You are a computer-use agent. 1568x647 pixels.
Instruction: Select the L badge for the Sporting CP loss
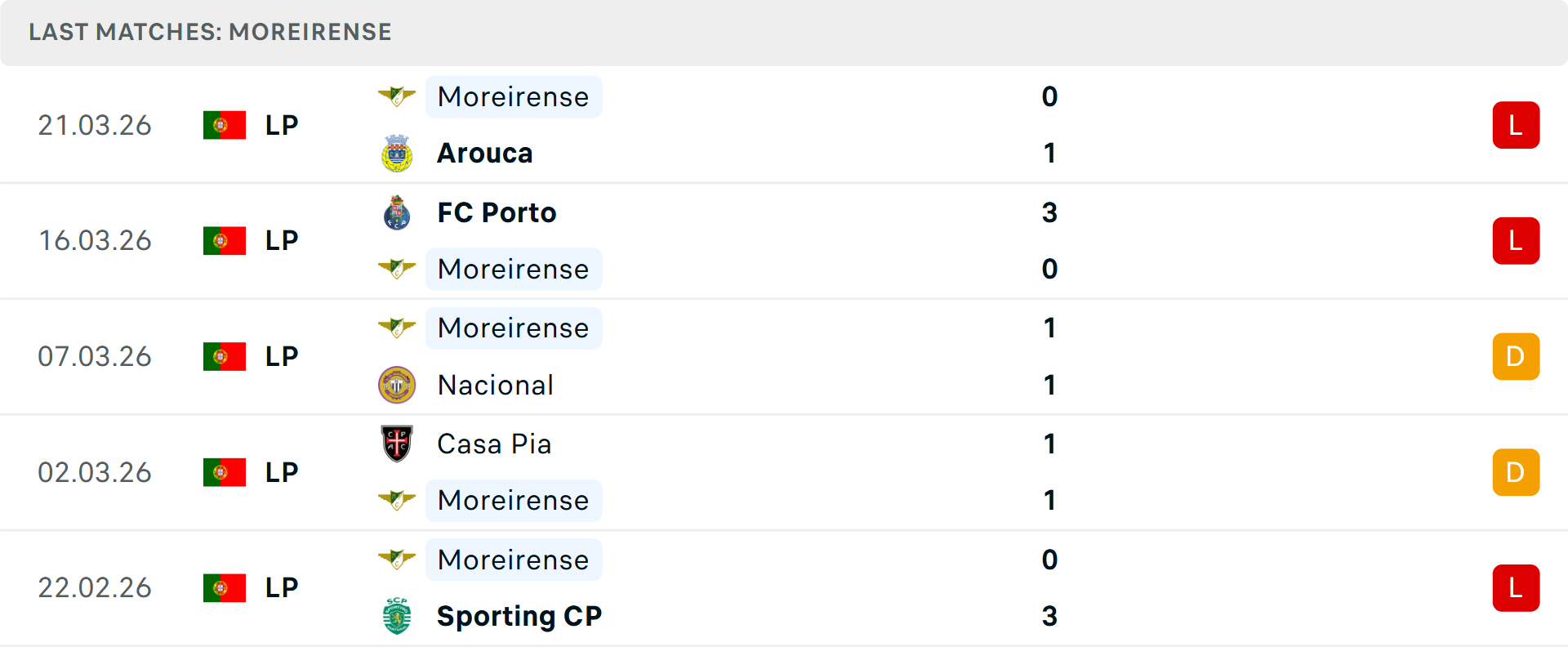point(1517,587)
